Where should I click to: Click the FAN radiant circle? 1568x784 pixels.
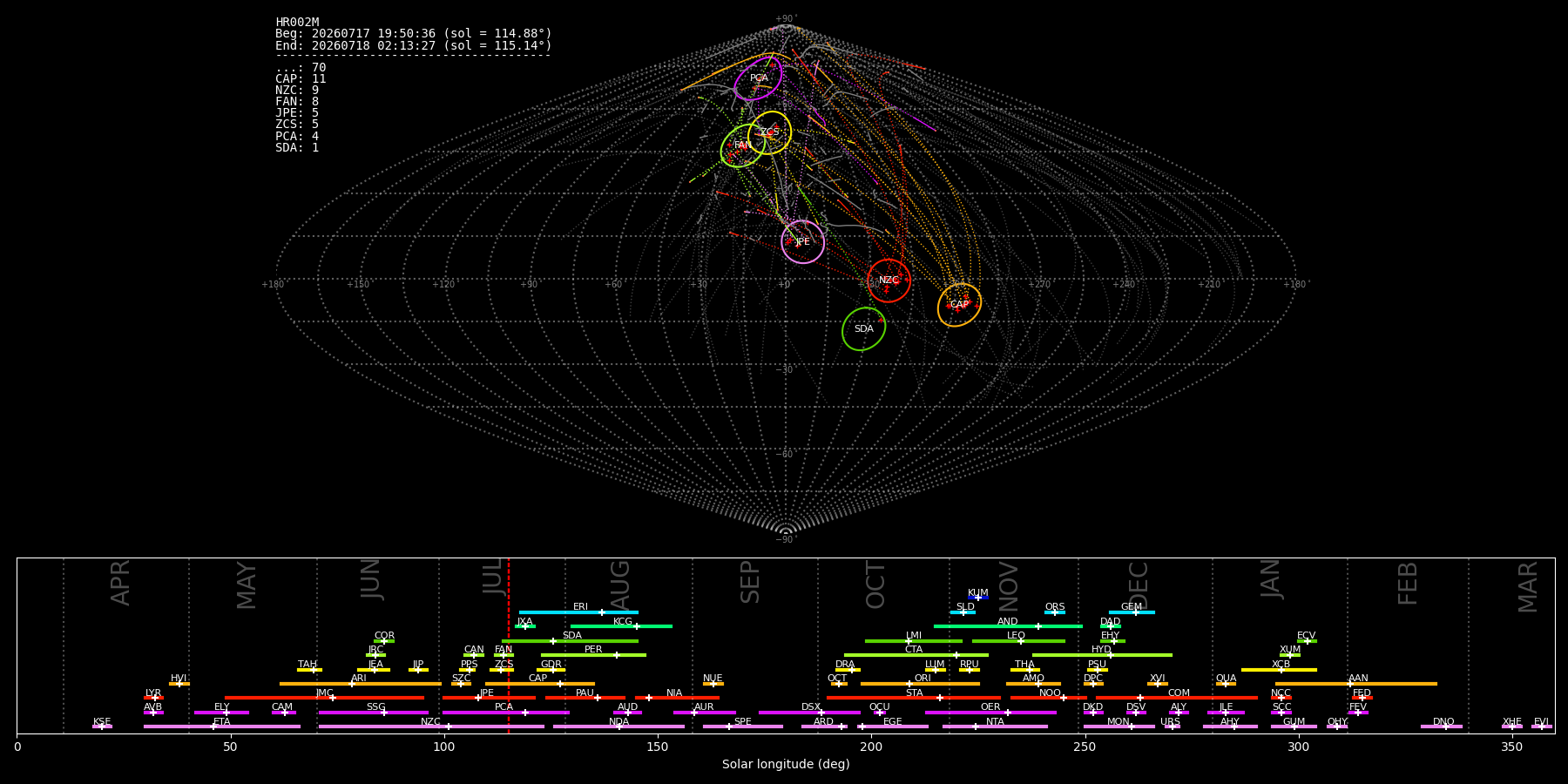click(x=742, y=145)
